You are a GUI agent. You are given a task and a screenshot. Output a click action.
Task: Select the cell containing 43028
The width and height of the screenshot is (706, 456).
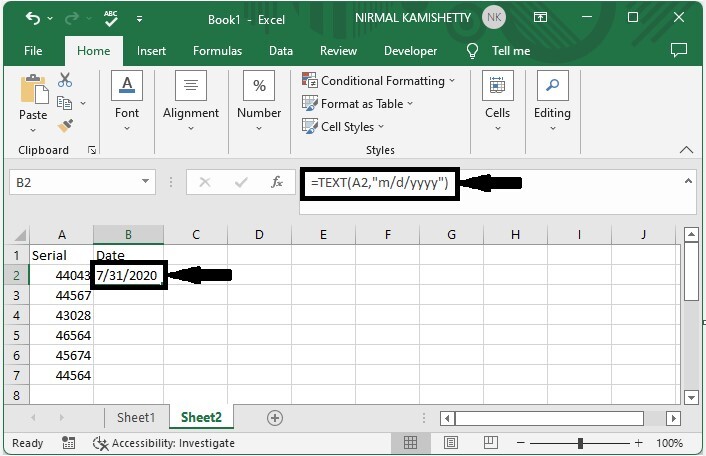click(x=62, y=315)
